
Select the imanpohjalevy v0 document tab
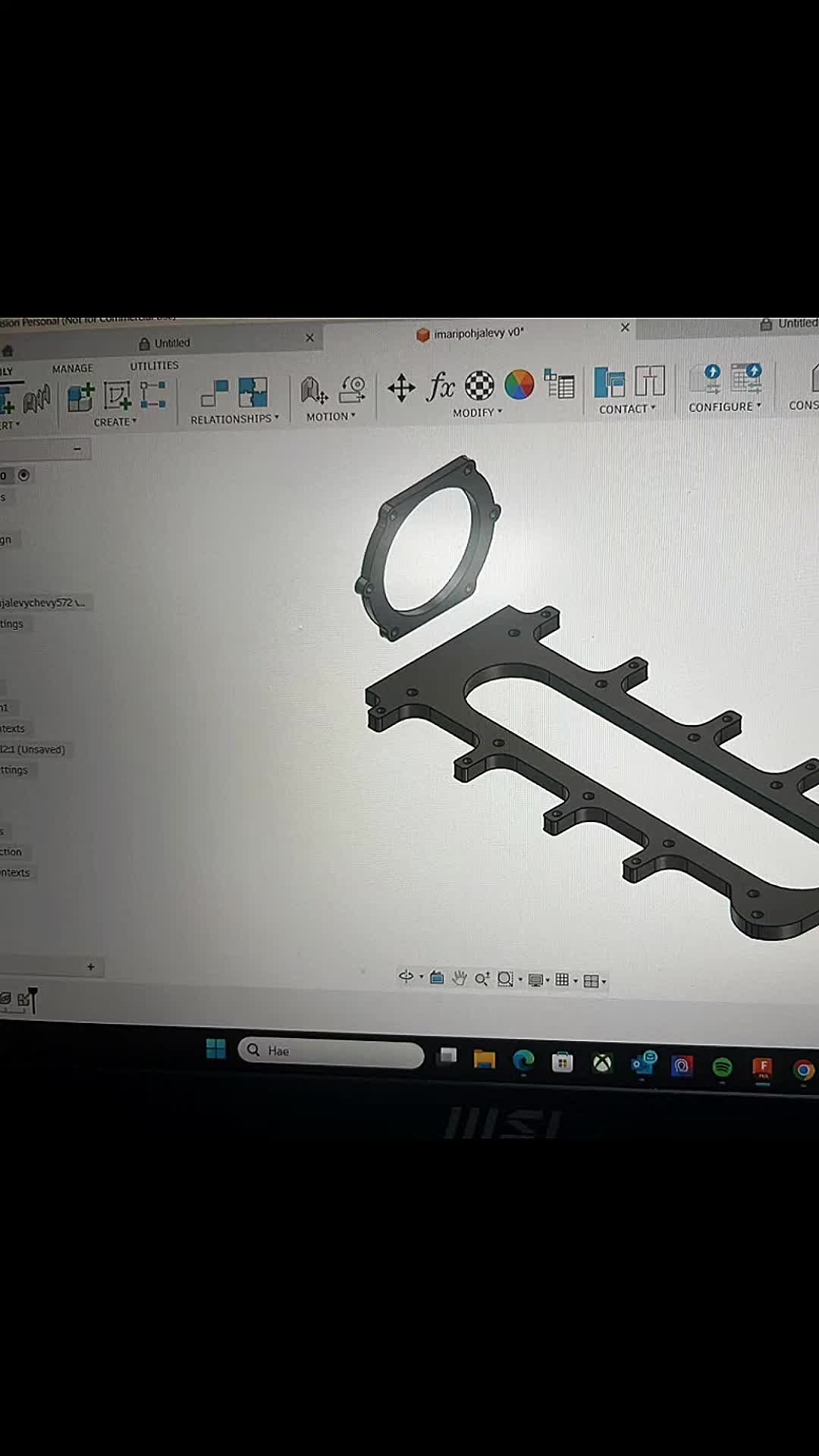[470, 333]
